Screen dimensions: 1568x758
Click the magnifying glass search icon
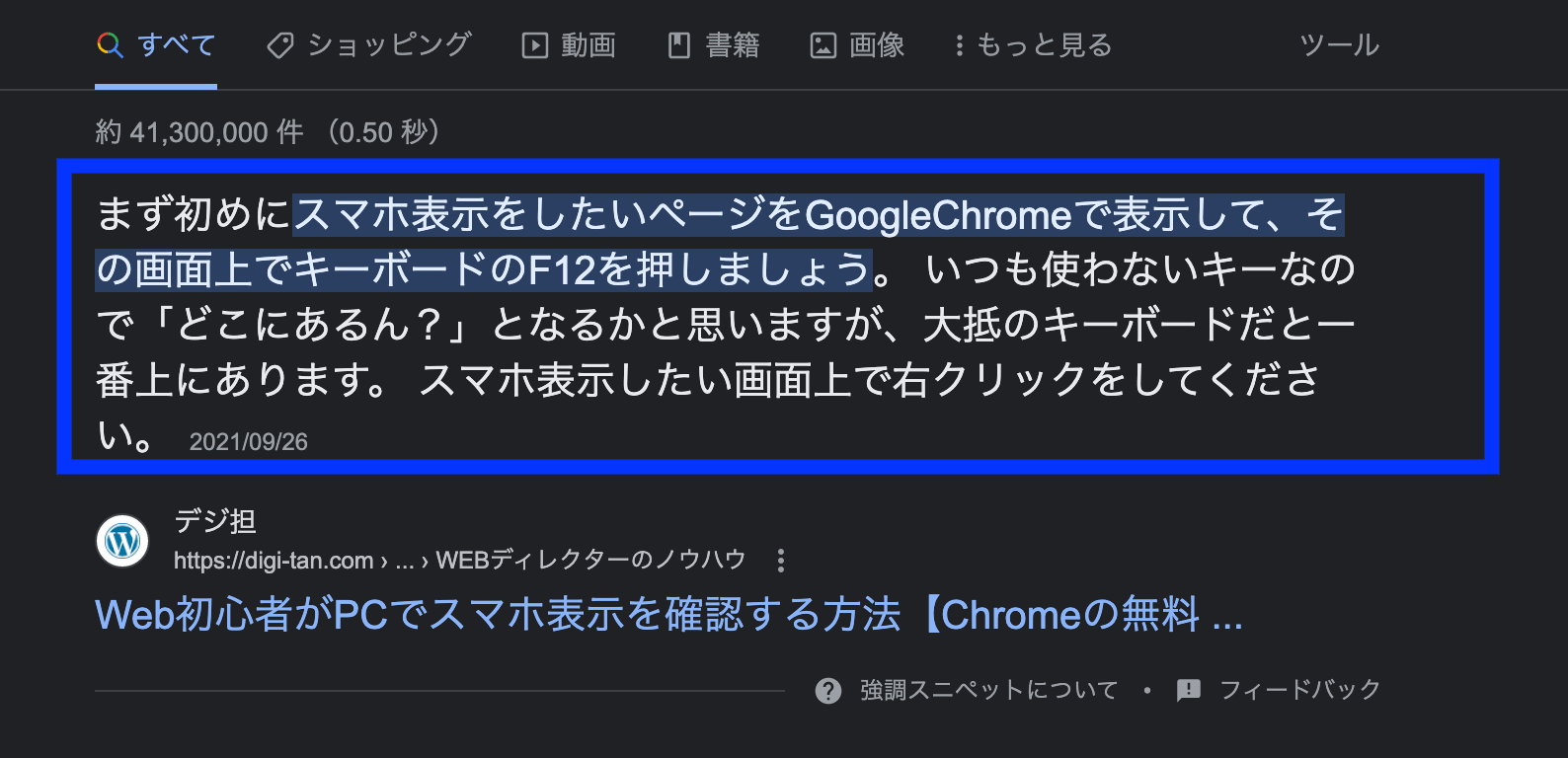[110, 45]
